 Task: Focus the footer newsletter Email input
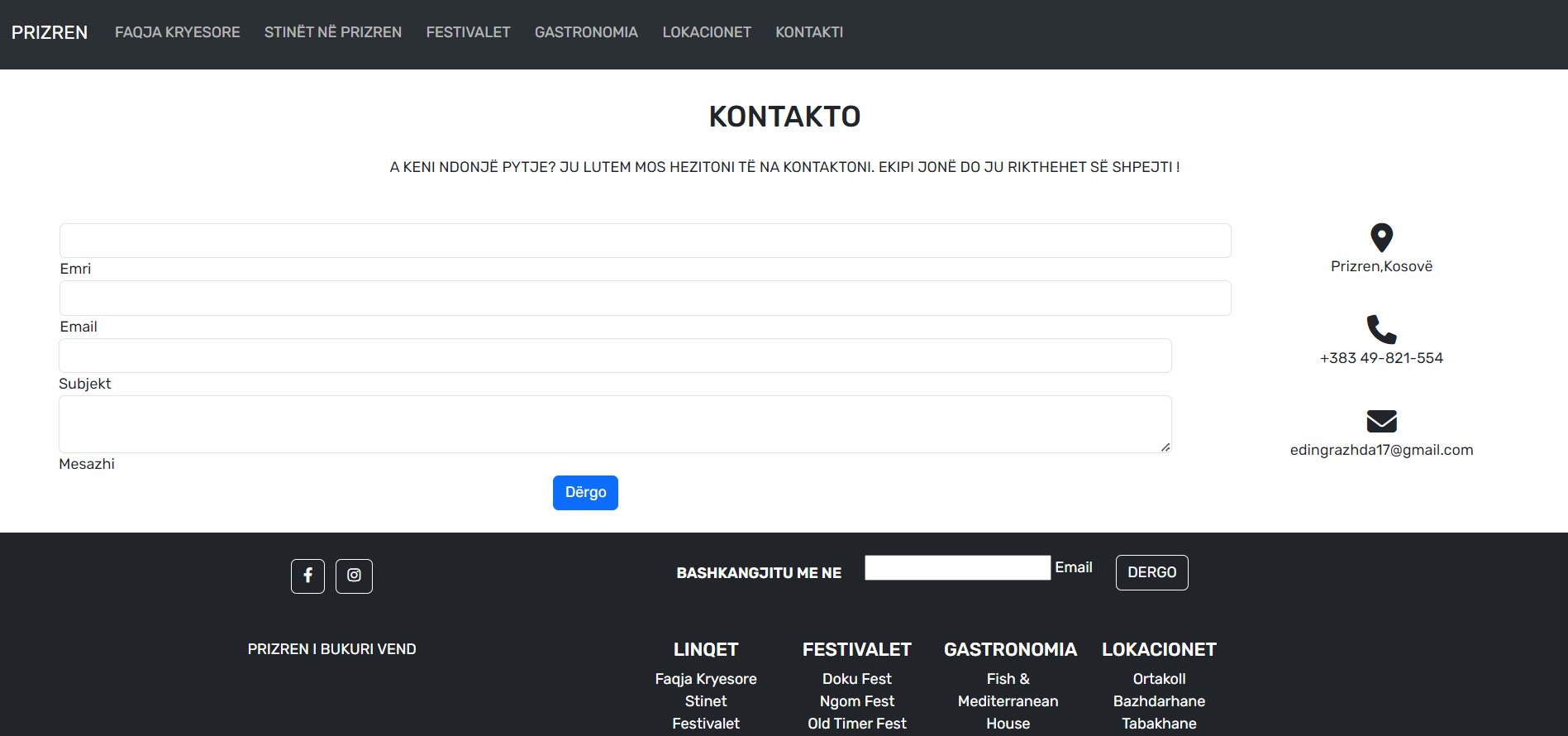(x=957, y=567)
